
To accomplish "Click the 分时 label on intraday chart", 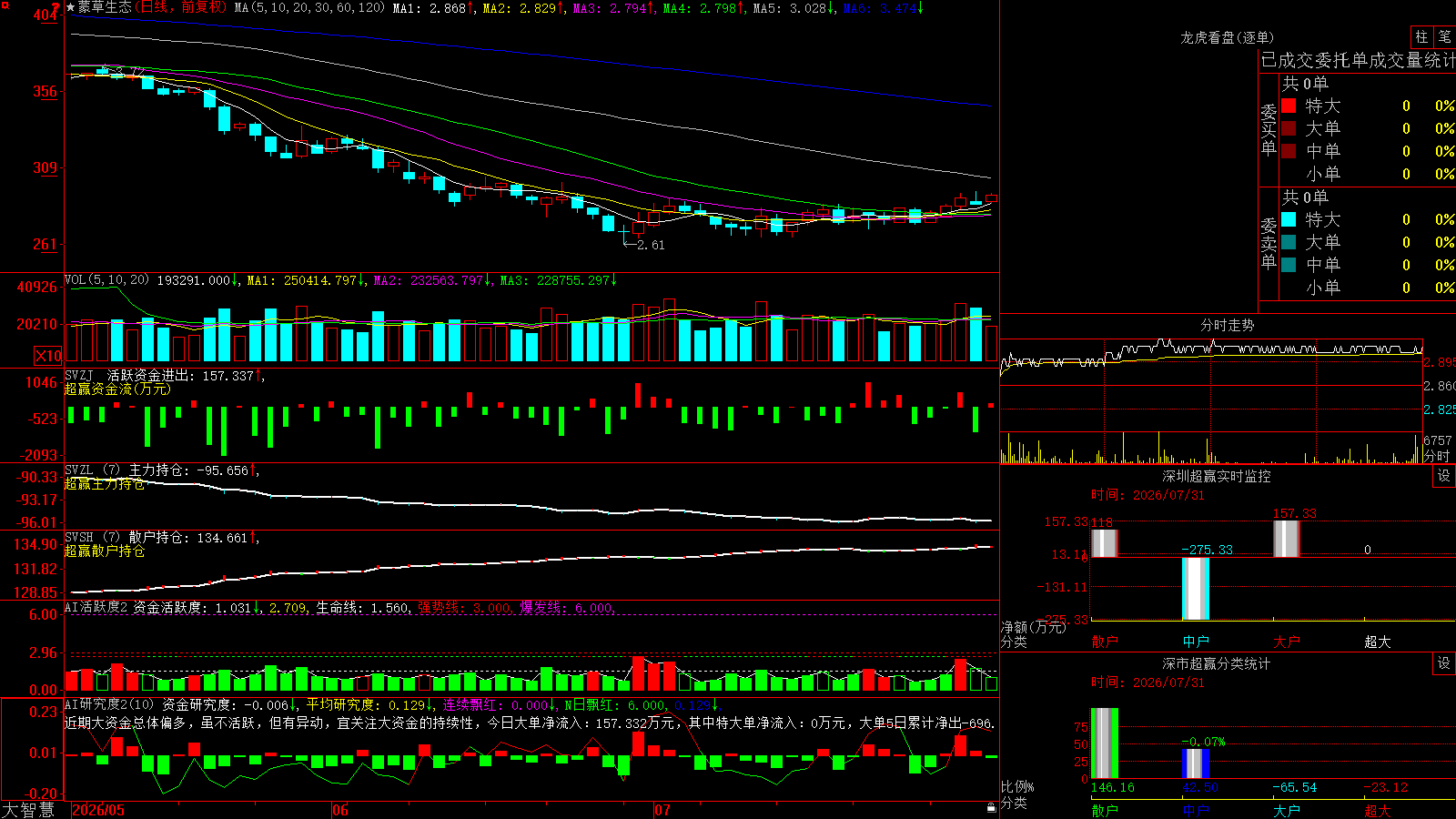I will click(x=1438, y=456).
